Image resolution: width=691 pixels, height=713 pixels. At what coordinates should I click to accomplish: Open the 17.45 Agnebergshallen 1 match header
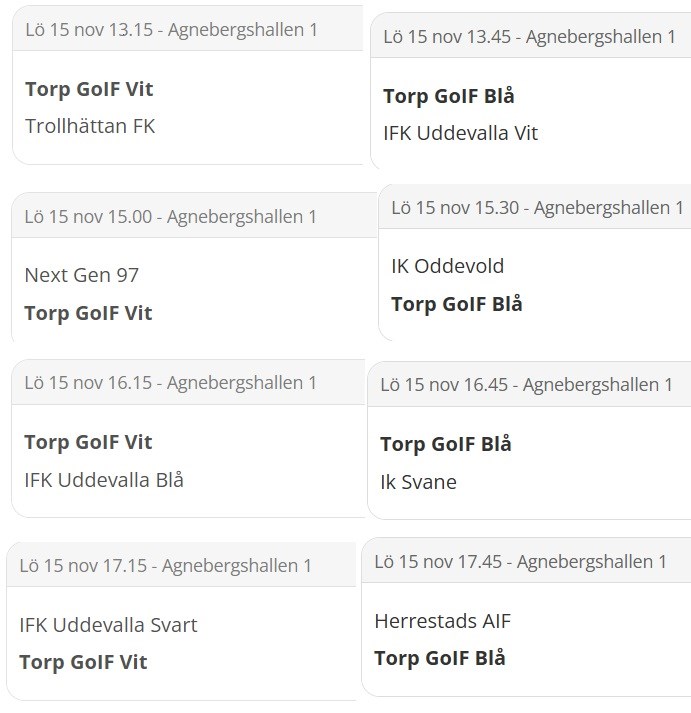coord(520,562)
